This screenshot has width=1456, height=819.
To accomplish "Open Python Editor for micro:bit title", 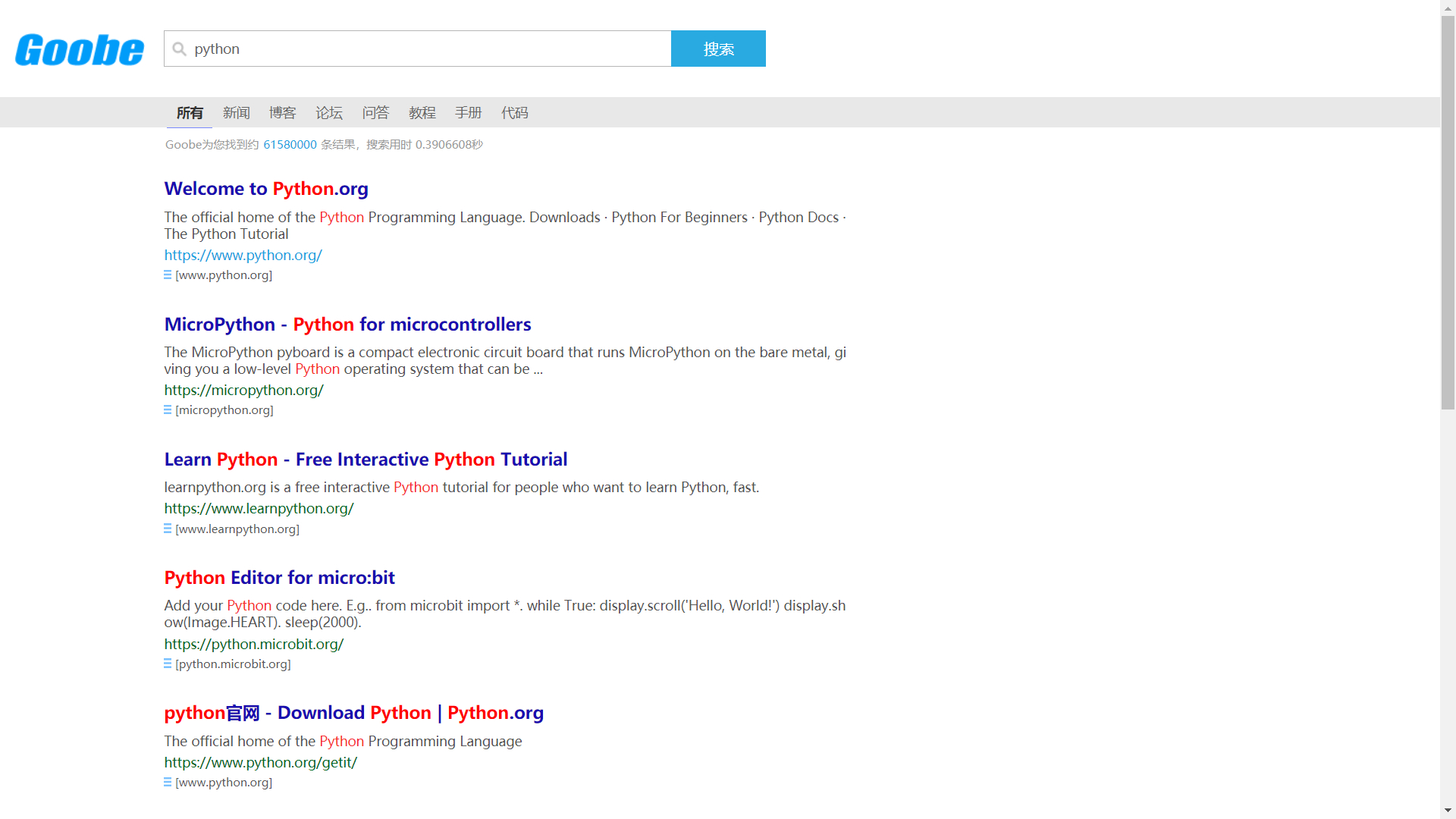I will point(279,577).
